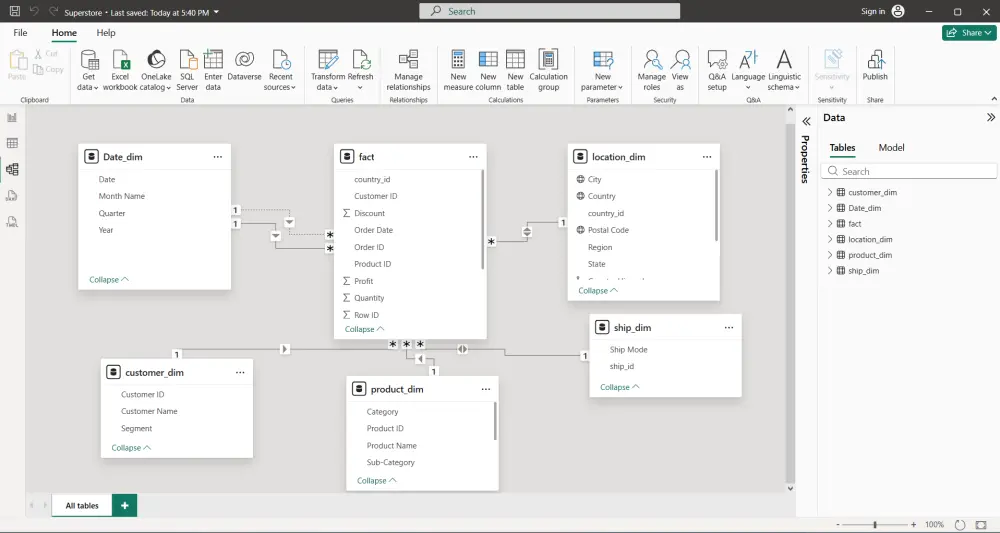Expand the customer_dim table in the Data pane
The height and width of the screenshot is (533, 1000).
coord(830,192)
